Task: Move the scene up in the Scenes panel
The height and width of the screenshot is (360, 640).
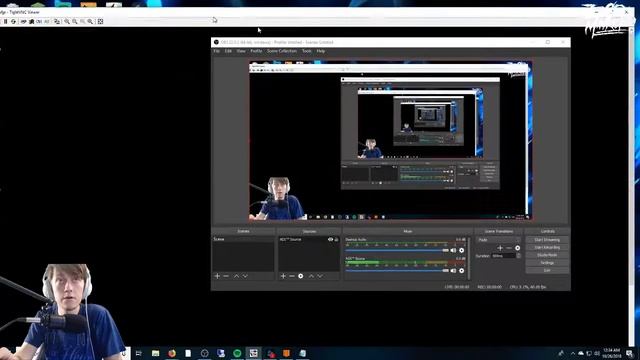Action: tap(236, 276)
